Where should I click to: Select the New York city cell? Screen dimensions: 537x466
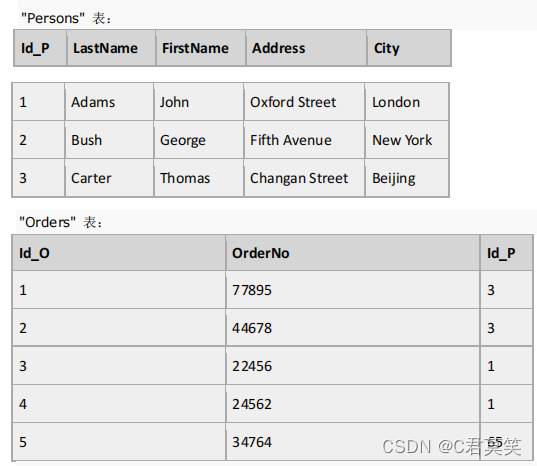tap(407, 140)
